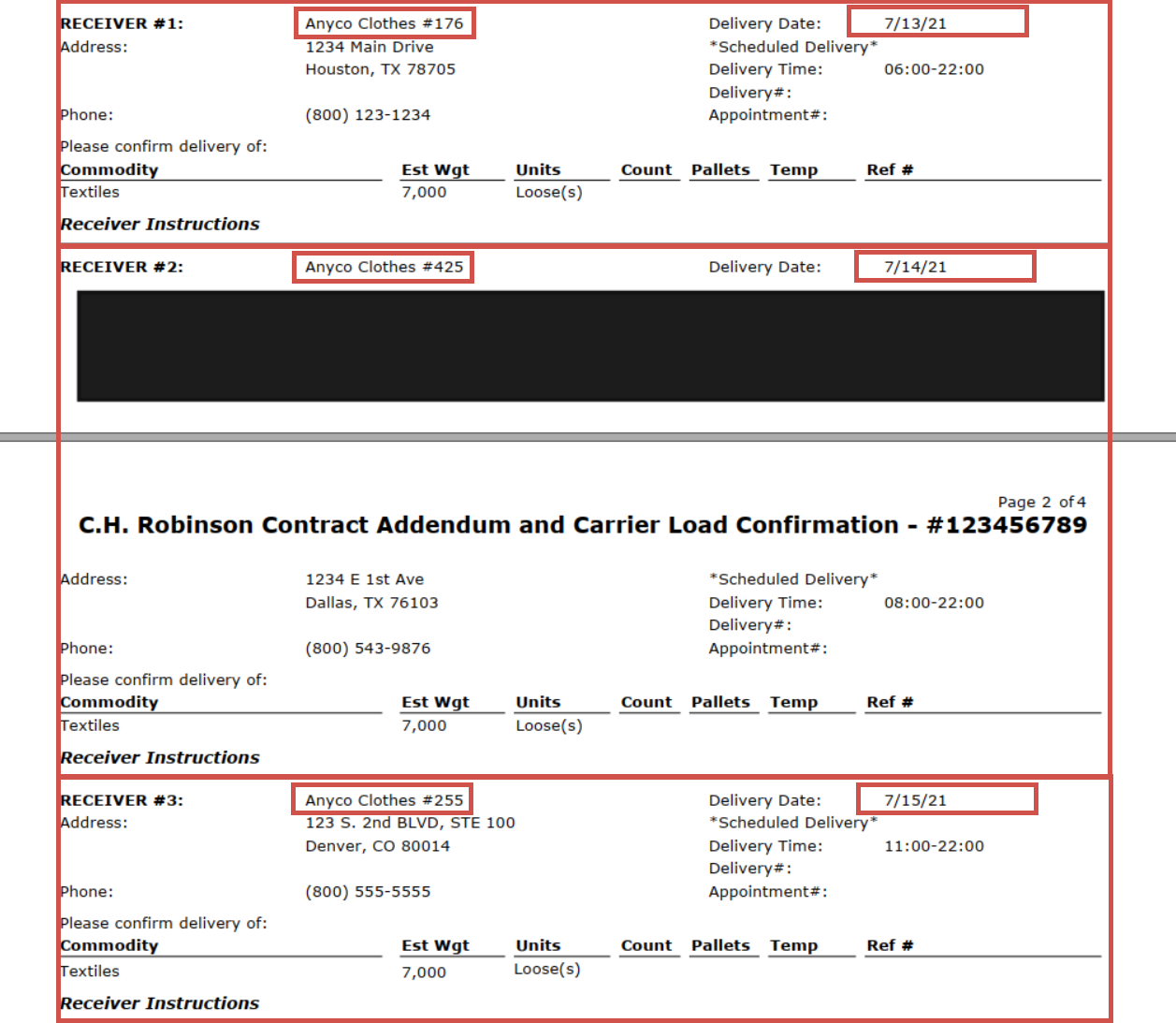The height and width of the screenshot is (1023, 1176).
Task: Click delivery time 11:00-22:00
Action: point(934,846)
